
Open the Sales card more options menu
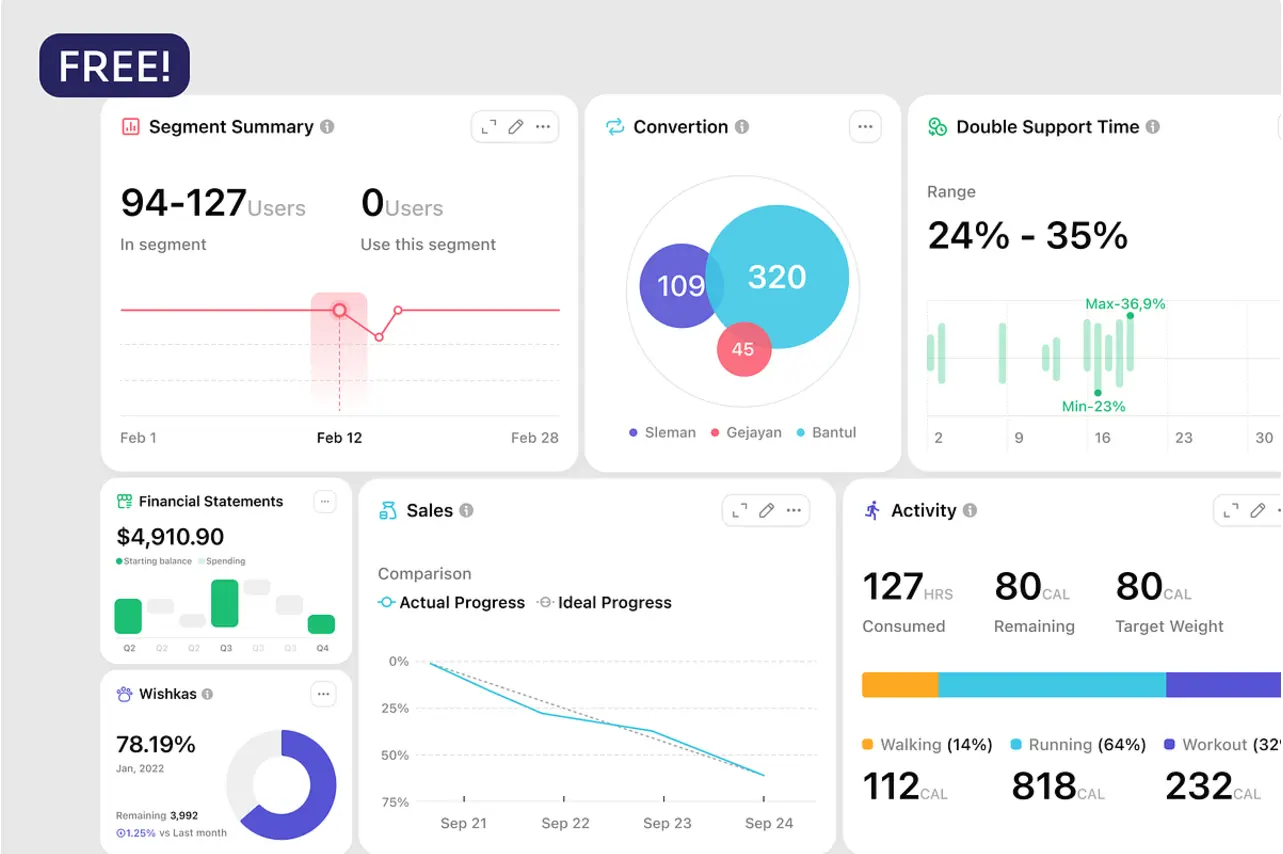pos(794,510)
